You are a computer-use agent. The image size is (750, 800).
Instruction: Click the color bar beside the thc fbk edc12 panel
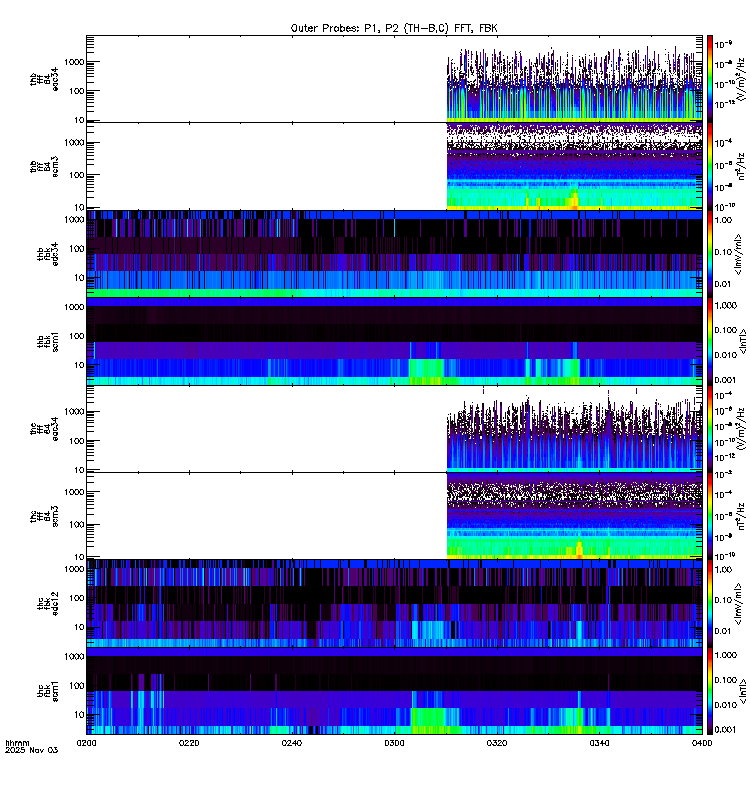710,604
